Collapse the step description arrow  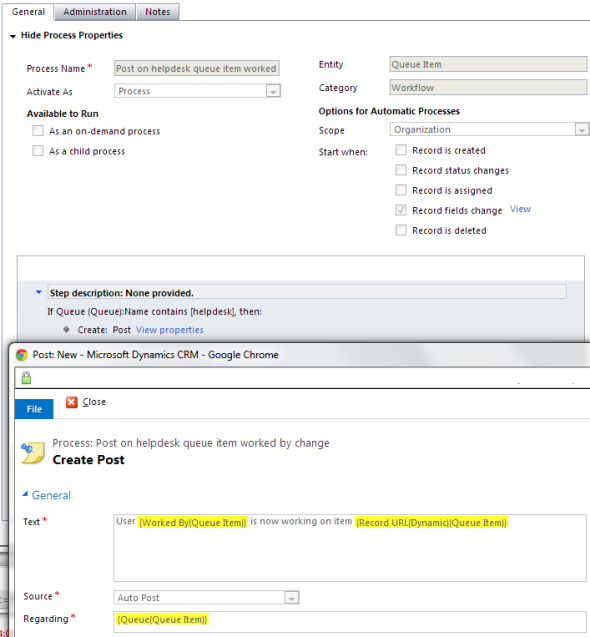pyautogui.click(x=39, y=292)
